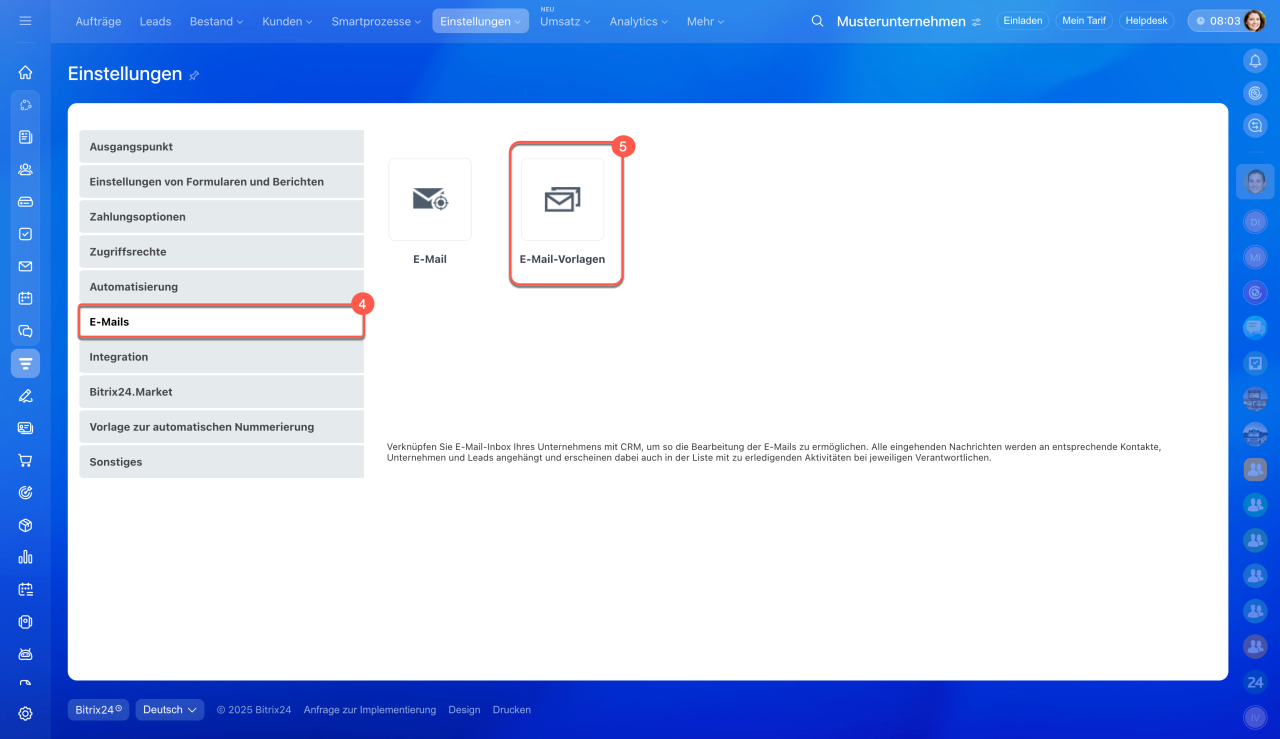Select the Bitrix24.Market section
This screenshot has height=739, width=1280.
click(222, 392)
